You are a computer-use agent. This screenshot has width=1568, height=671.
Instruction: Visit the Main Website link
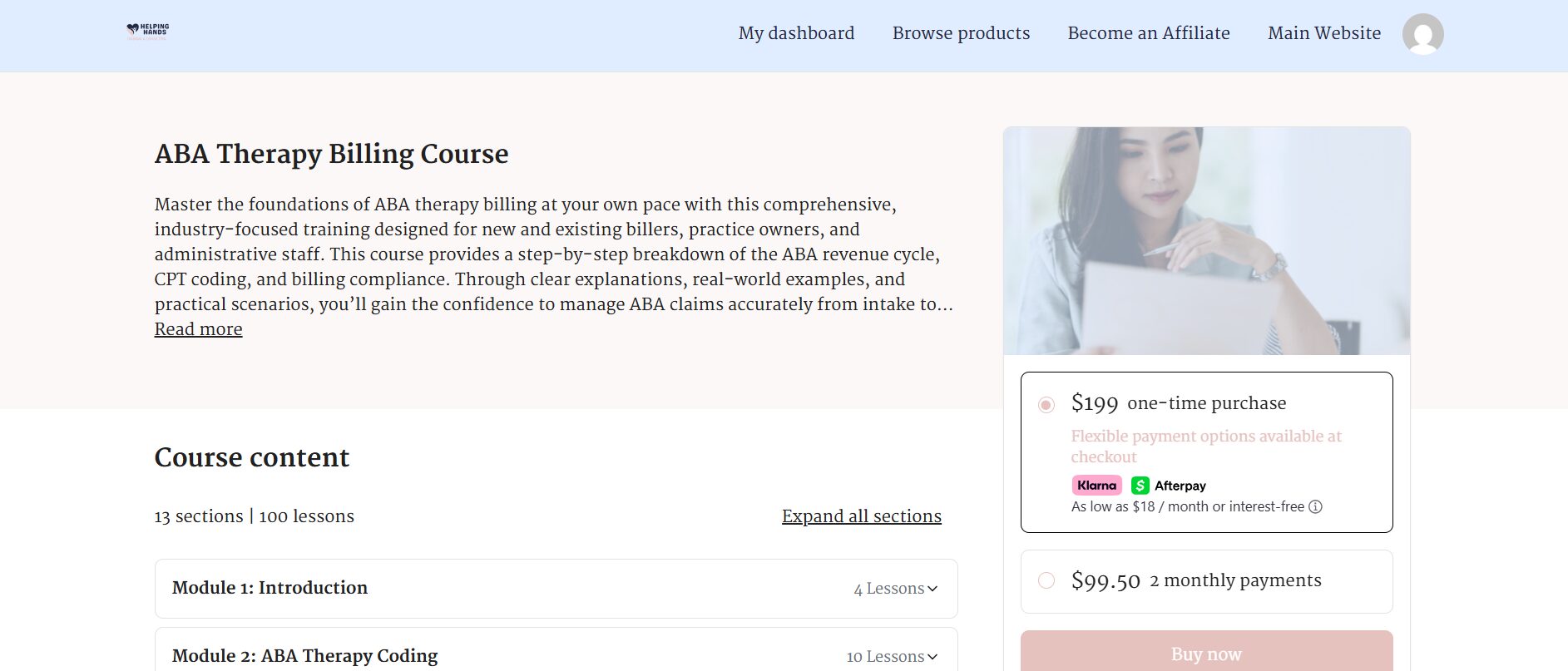1323,33
